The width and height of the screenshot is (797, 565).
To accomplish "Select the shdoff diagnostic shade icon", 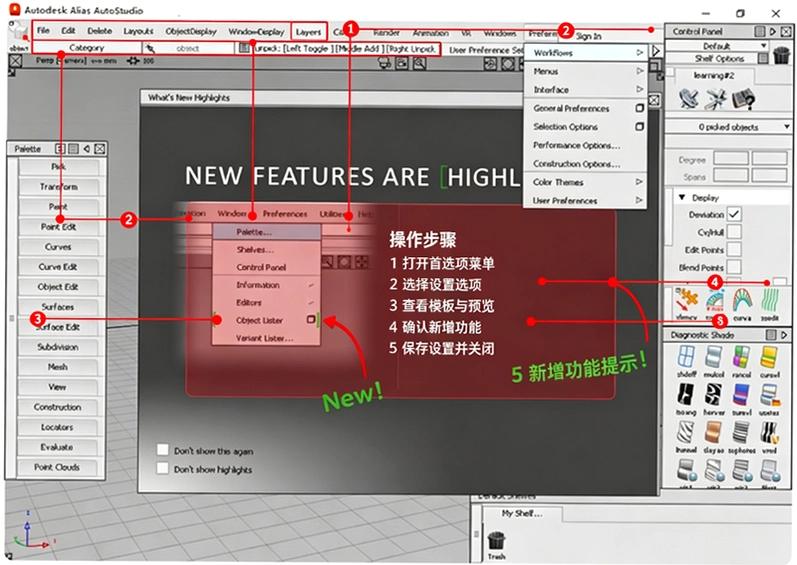I will (x=686, y=357).
